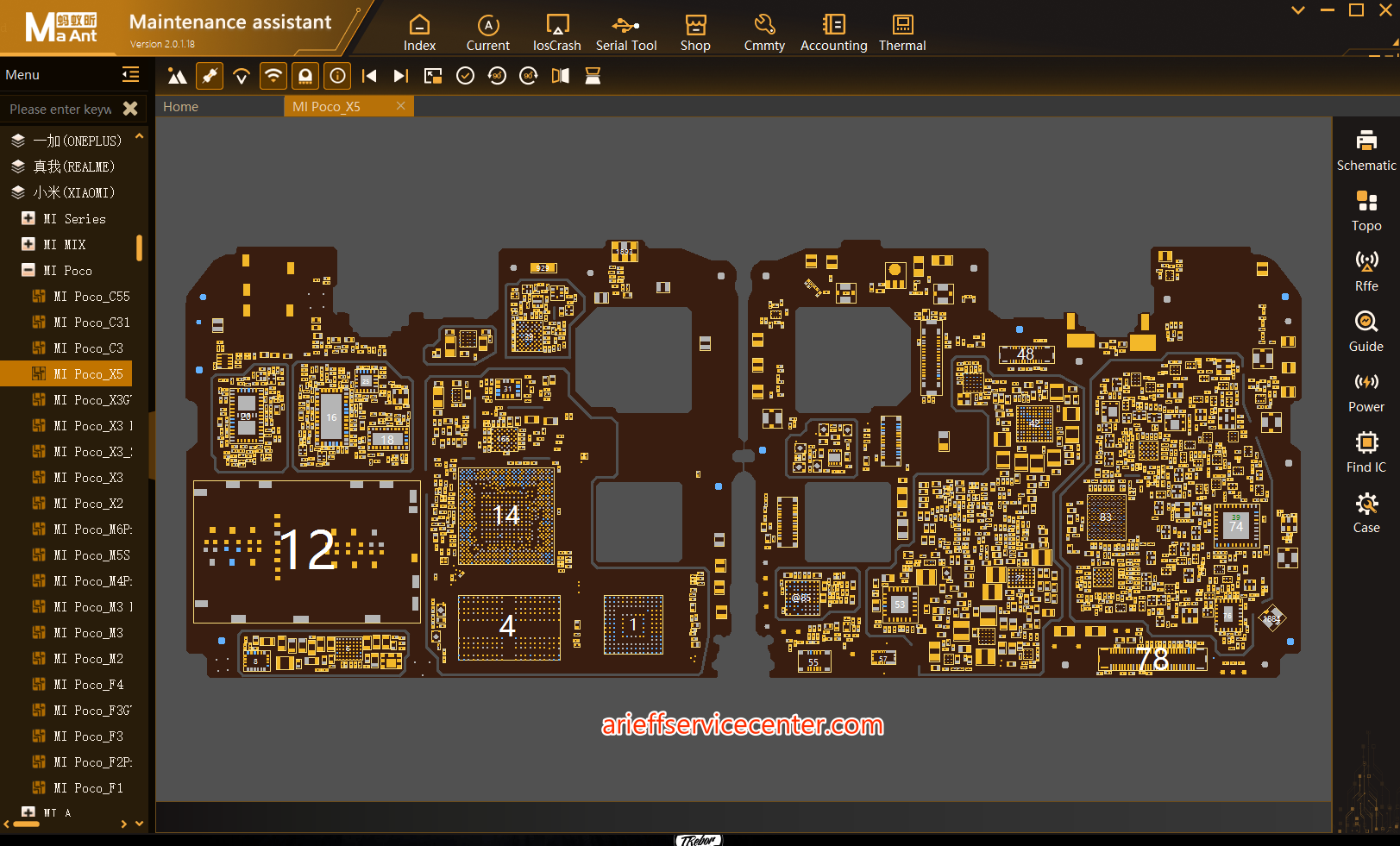Screen dimensions: 1400x846
Task: Click the tree horizontal scrollbar thumb
Action: pos(26,824)
